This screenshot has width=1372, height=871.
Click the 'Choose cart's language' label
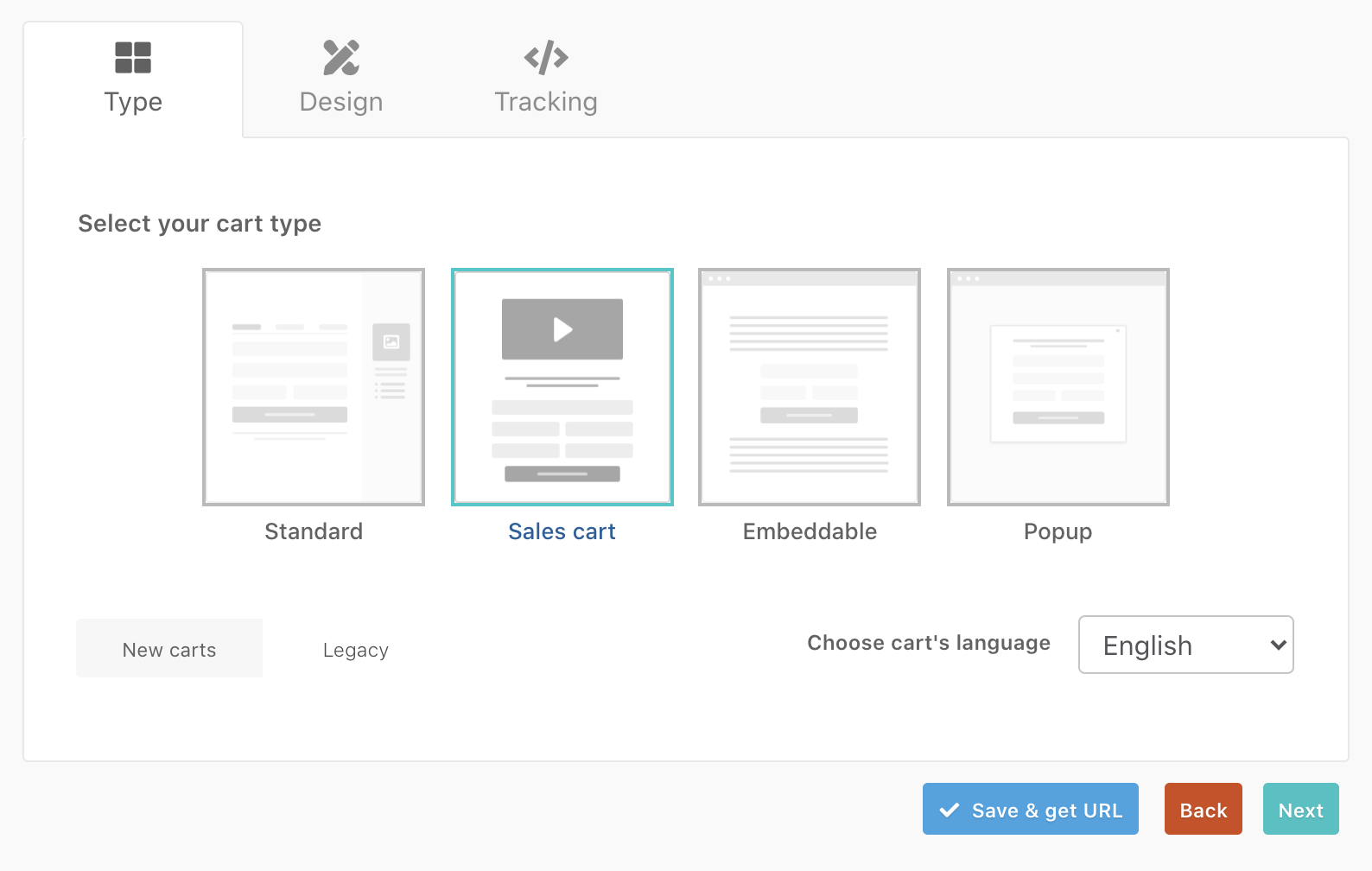pos(929,643)
